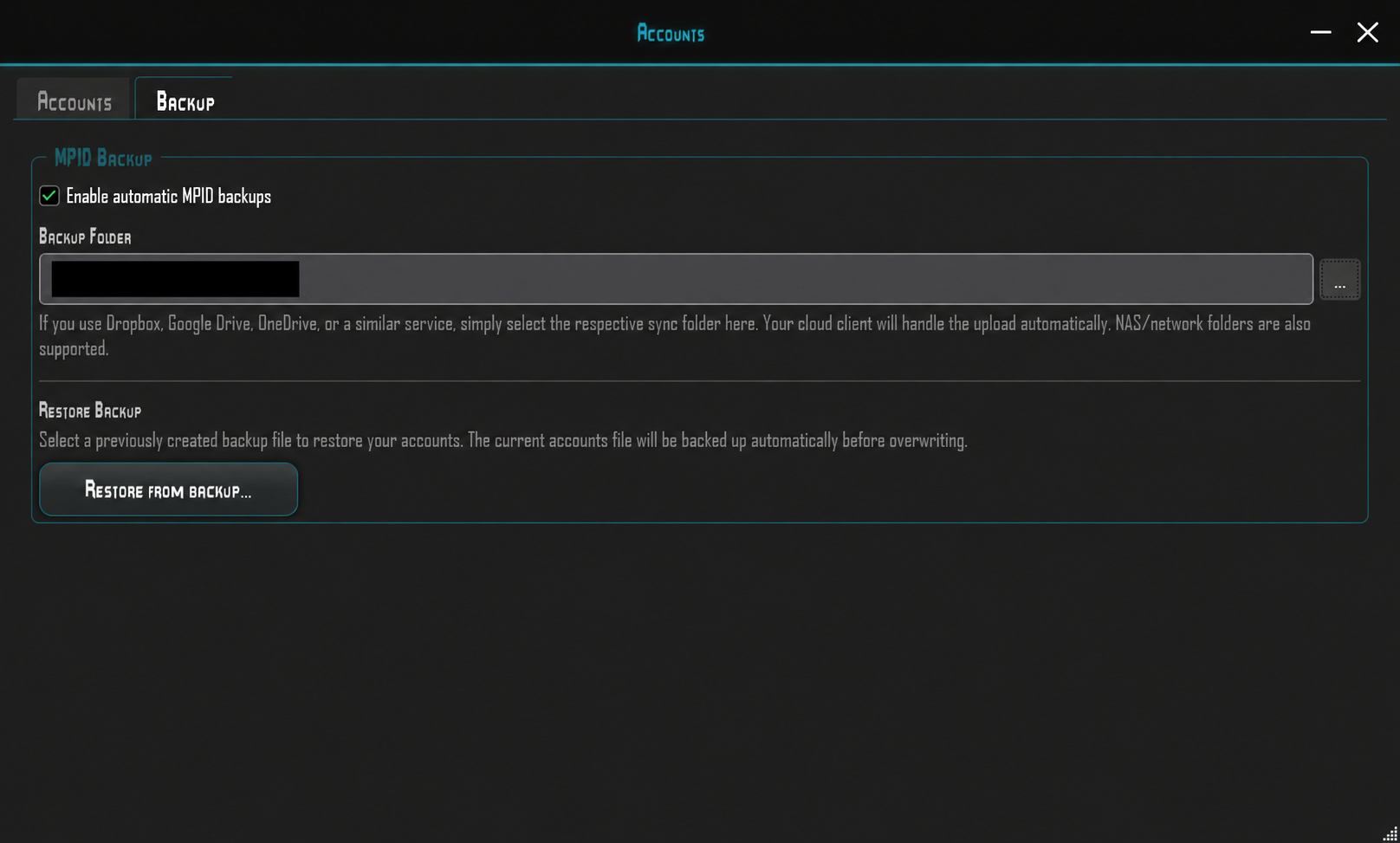Click the 'Backup Folder' label
This screenshot has height=843, width=1400.
(85, 237)
